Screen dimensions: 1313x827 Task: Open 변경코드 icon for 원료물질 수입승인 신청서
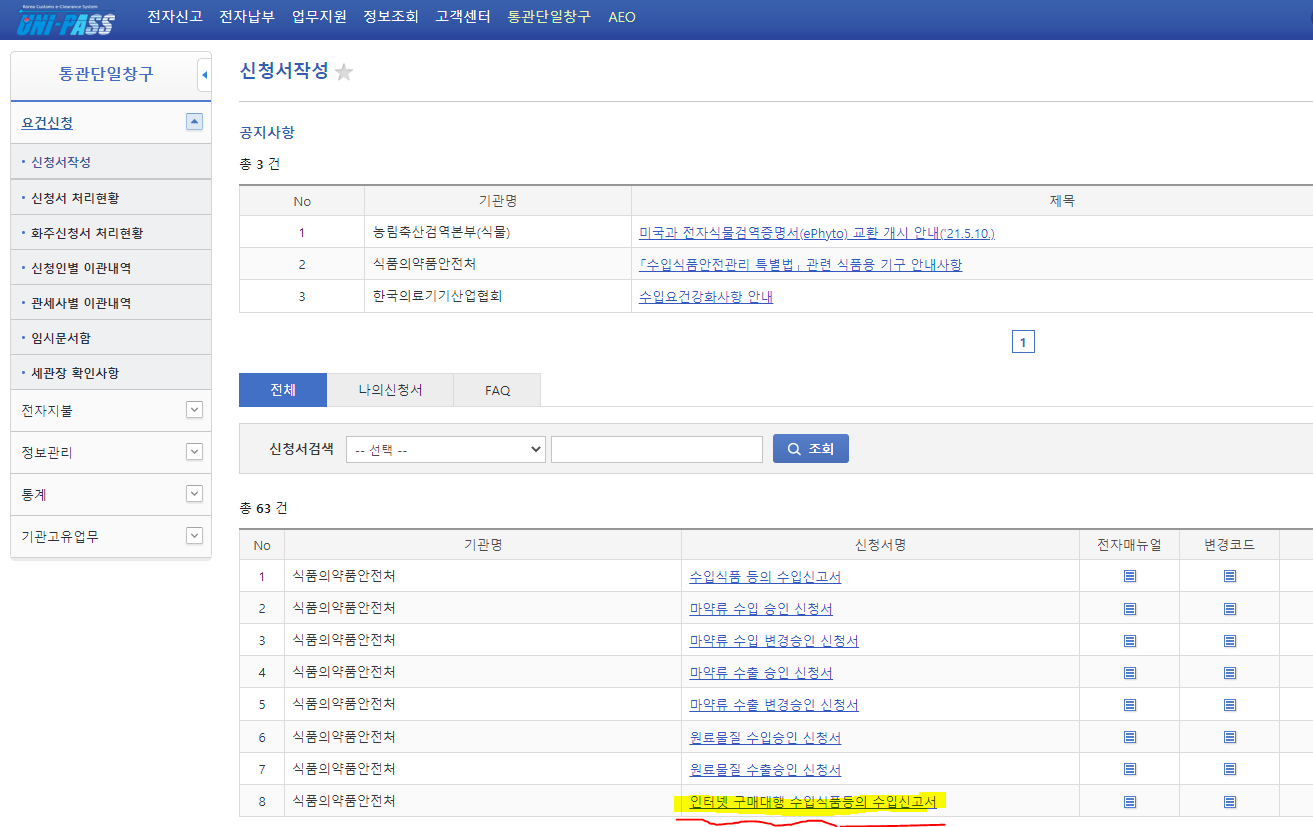pos(1229,736)
